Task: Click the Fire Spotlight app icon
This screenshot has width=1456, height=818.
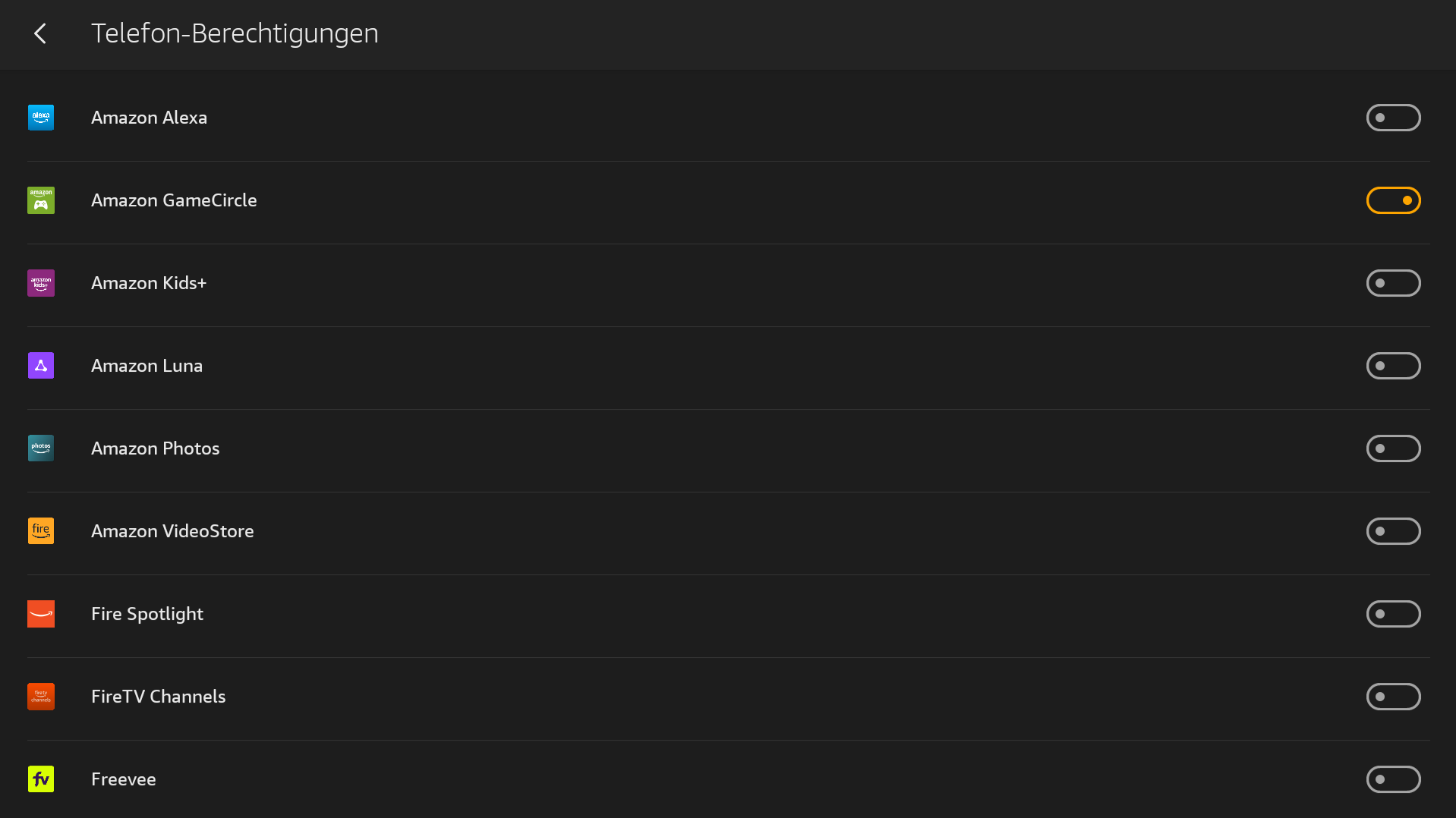Action: (41, 614)
